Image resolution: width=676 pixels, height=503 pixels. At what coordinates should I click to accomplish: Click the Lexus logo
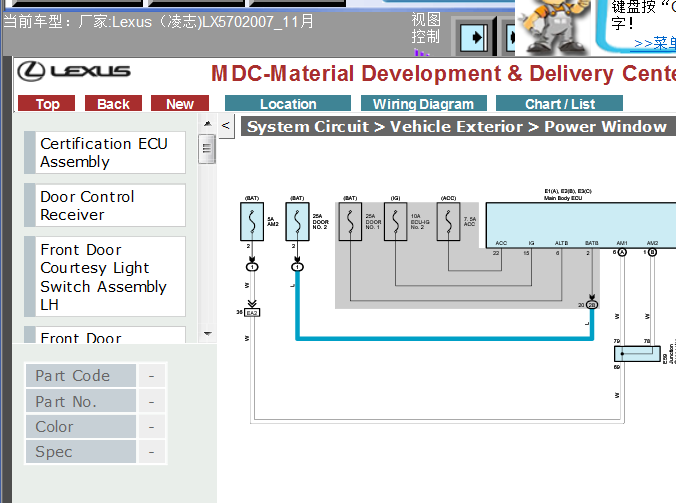tap(74, 71)
